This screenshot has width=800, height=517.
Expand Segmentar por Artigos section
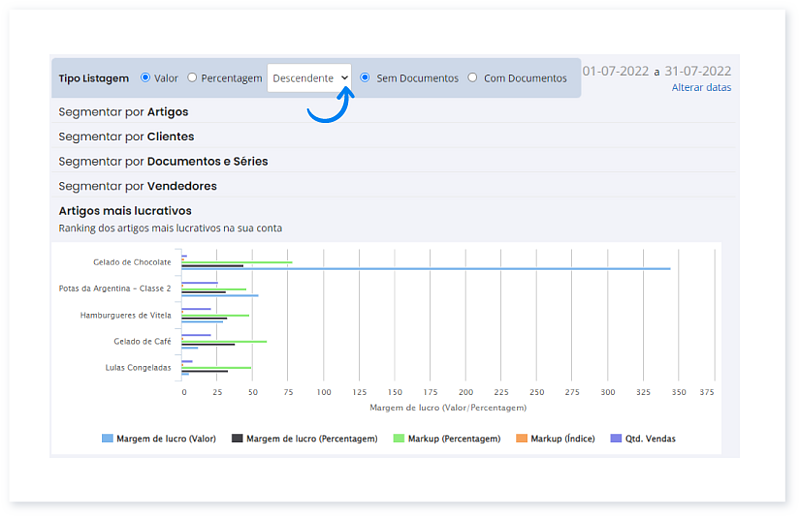tap(123, 112)
